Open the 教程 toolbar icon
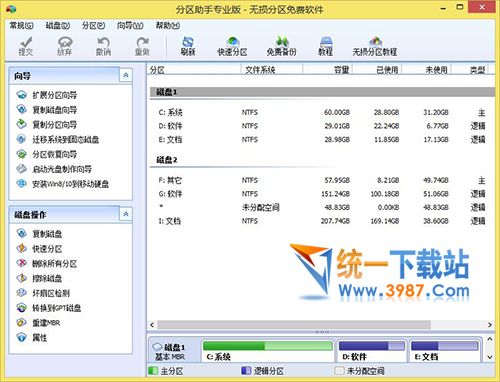500x382 pixels. (x=325, y=46)
